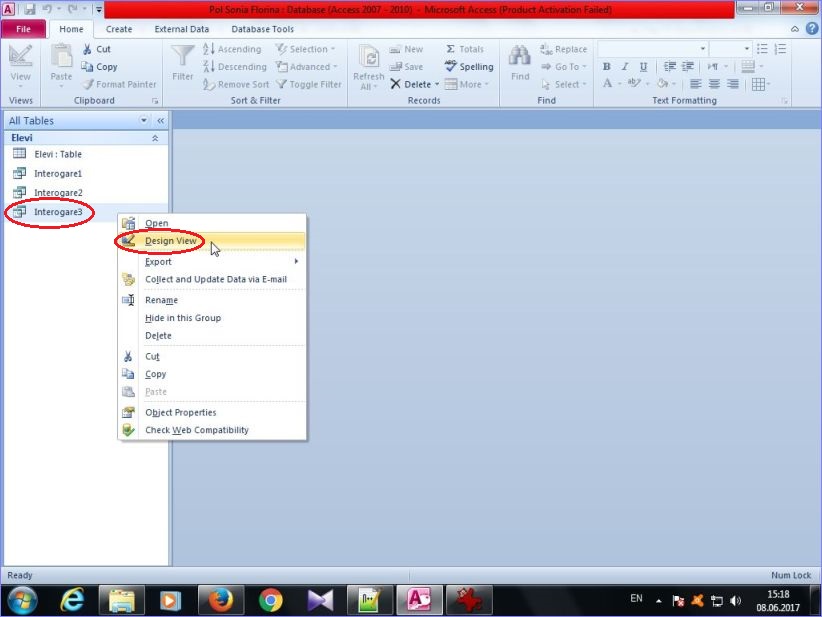Click the Copy icon in the Clipboard group
This screenshot has width=822, height=617.
[87, 67]
